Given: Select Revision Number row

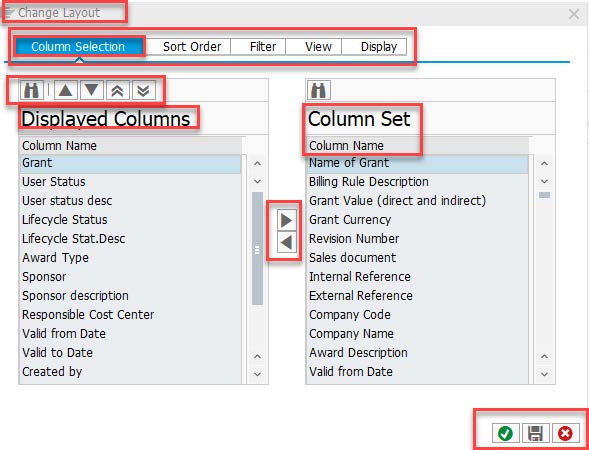Looking at the screenshot, I should coord(417,239).
